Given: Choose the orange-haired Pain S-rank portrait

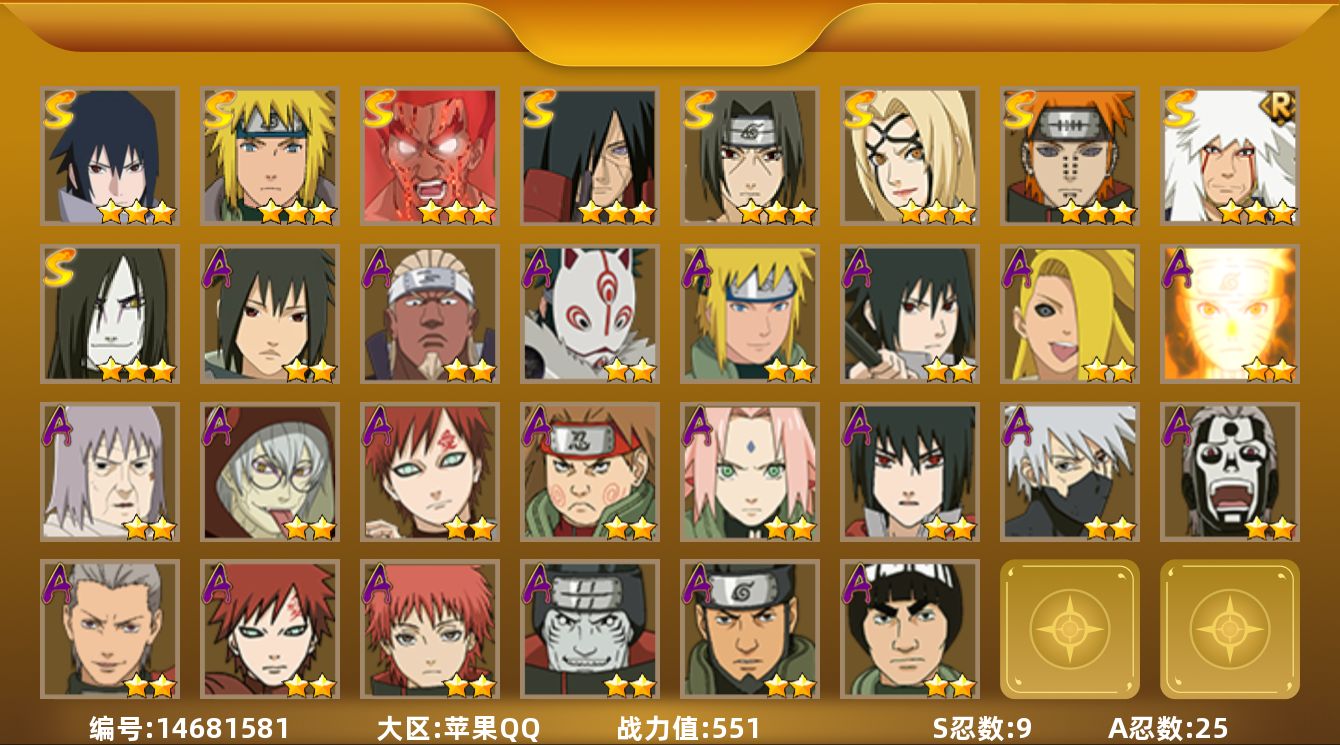Looking at the screenshot, I should click(x=1069, y=156).
